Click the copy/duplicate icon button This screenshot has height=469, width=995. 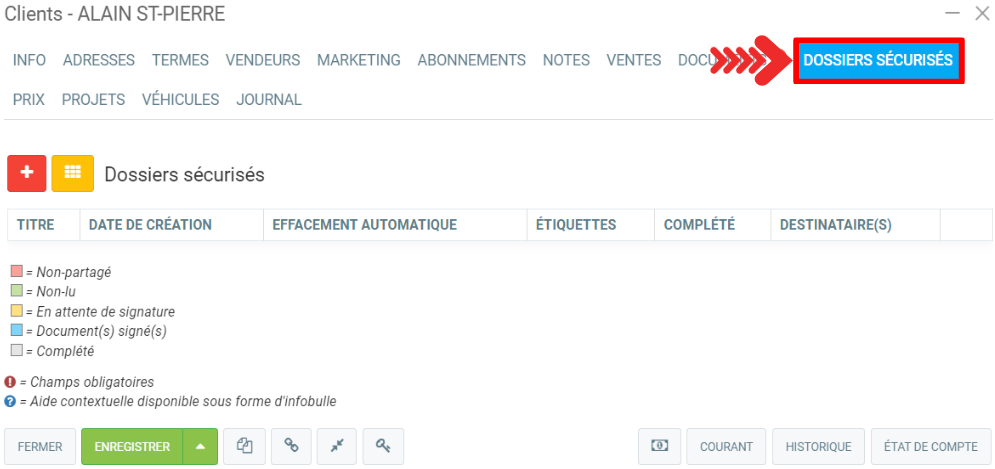tap(244, 446)
